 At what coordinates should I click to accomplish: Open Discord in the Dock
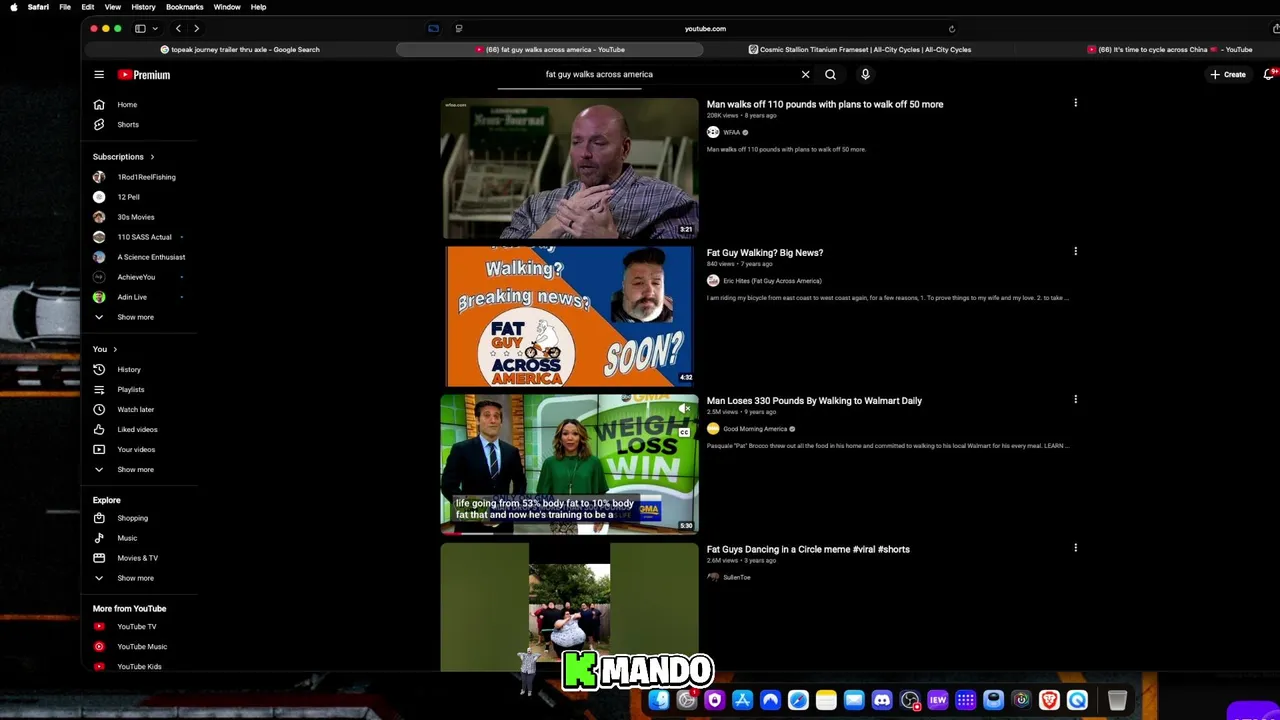coord(882,700)
